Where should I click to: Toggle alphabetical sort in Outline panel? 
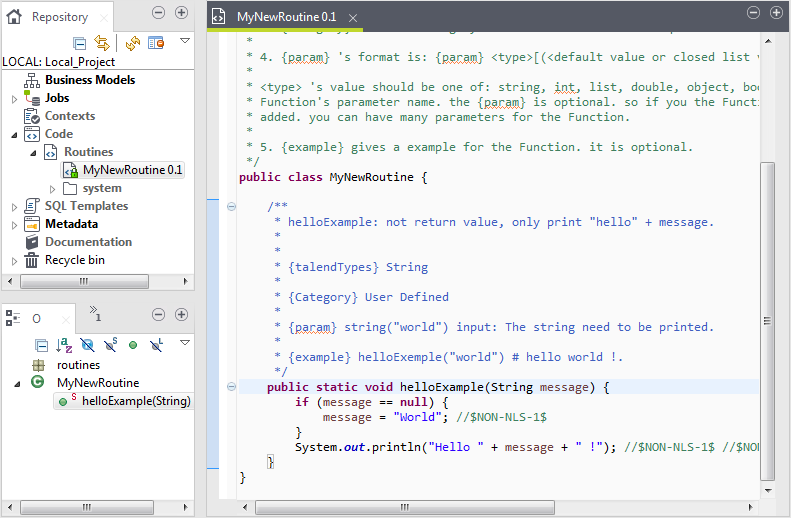coord(64,344)
